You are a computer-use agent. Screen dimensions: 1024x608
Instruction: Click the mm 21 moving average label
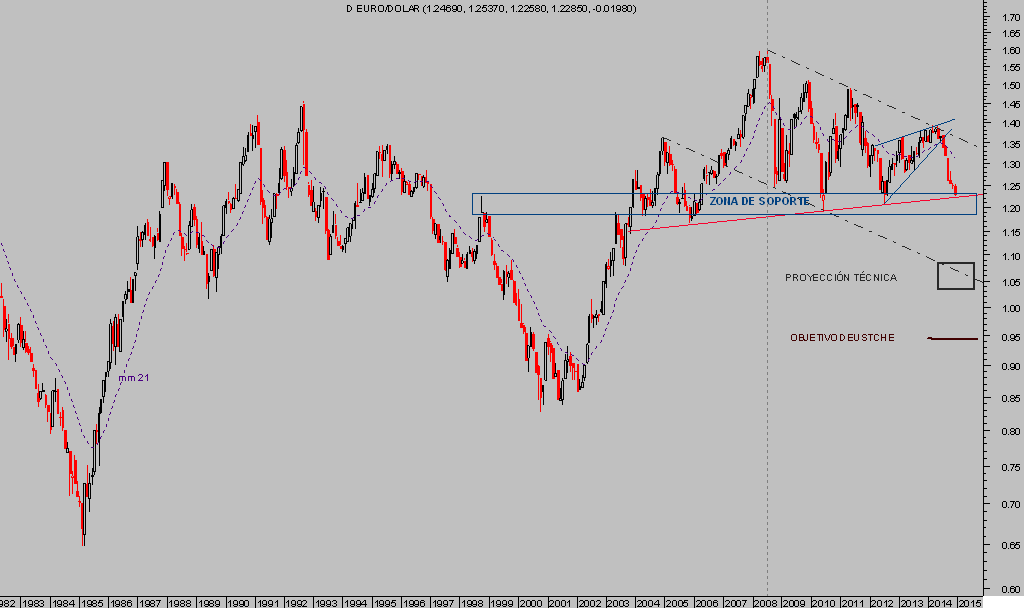[134, 378]
